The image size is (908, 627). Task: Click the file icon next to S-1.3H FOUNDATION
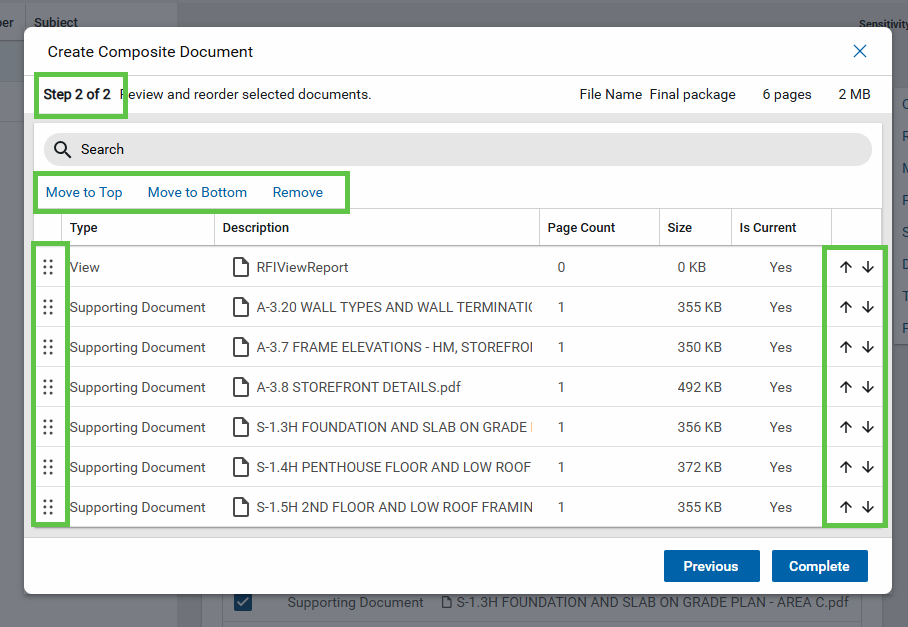click(240, 427)
